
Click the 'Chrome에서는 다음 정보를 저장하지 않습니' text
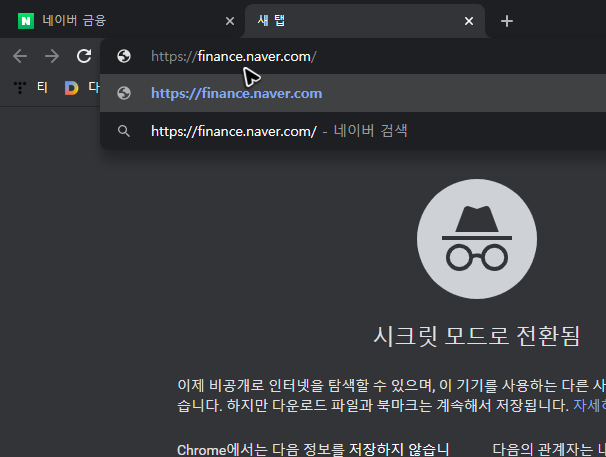tap(313, 449)
